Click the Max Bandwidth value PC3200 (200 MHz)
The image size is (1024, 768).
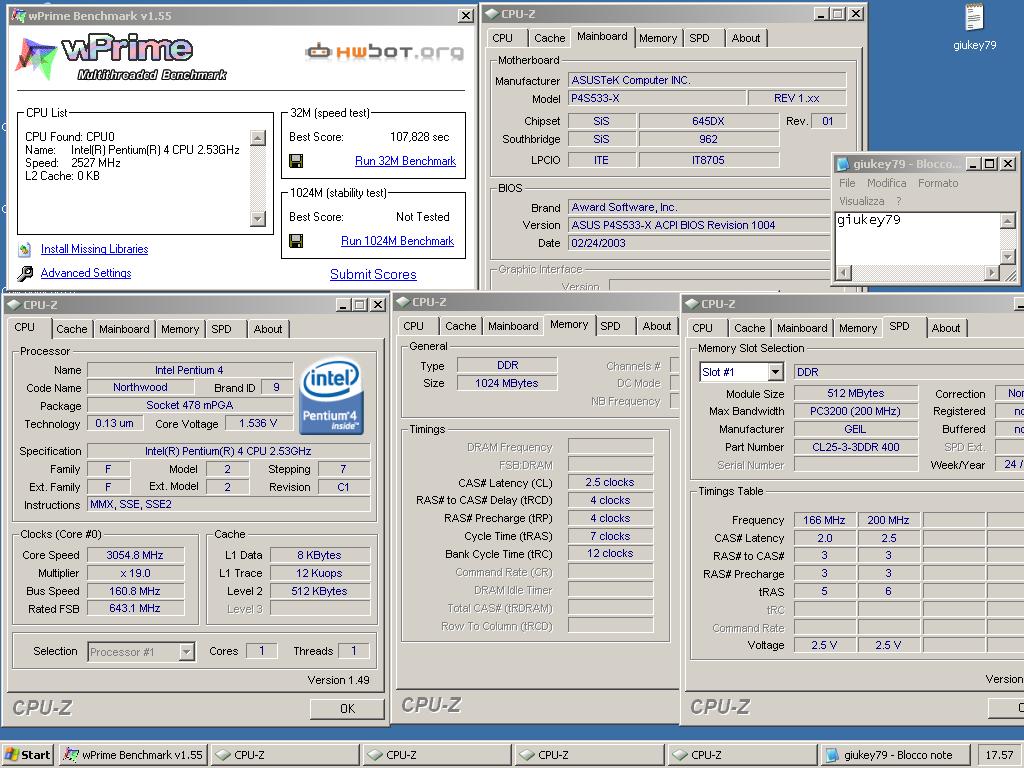click(856, 411)
